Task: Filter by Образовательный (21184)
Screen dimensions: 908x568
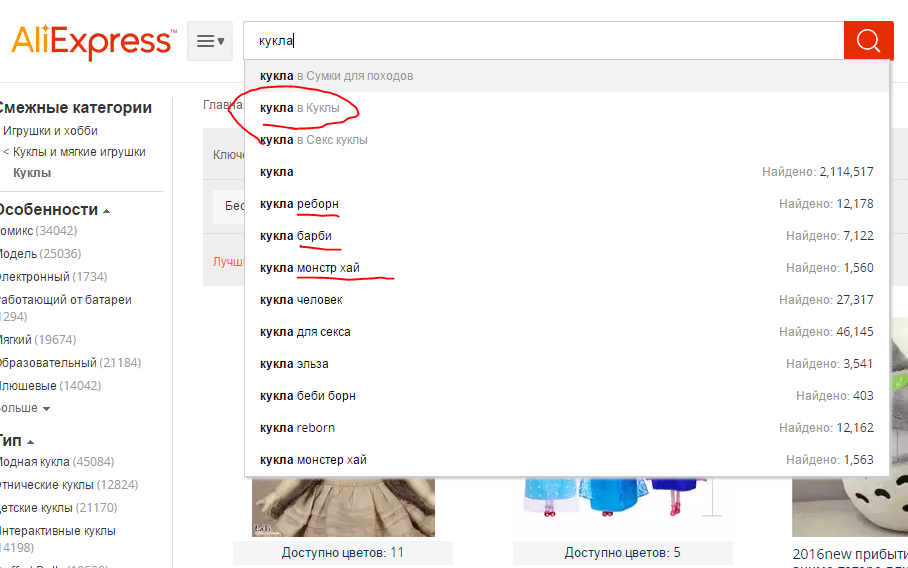Action: pyautogui.click(x=70, y=362)
